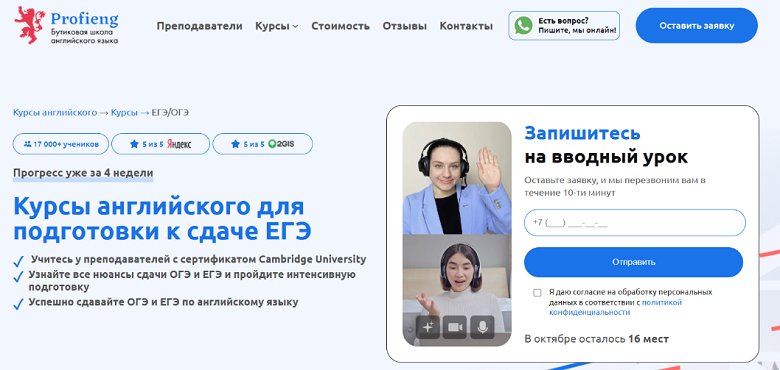The height and width of the screenshot is (370, 780).
Task: Click the star icon in Yandex rating badge
Action: tap(134, 144)
